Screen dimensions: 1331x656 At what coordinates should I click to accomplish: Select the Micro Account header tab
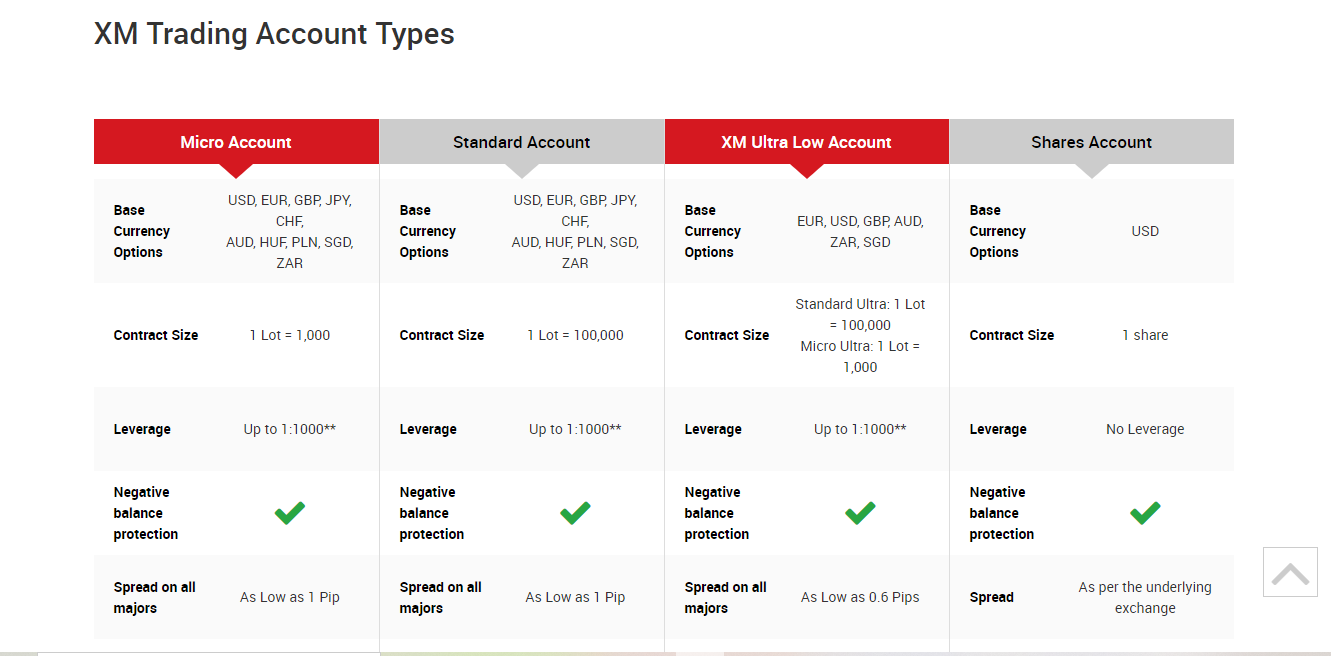point(236,142)
